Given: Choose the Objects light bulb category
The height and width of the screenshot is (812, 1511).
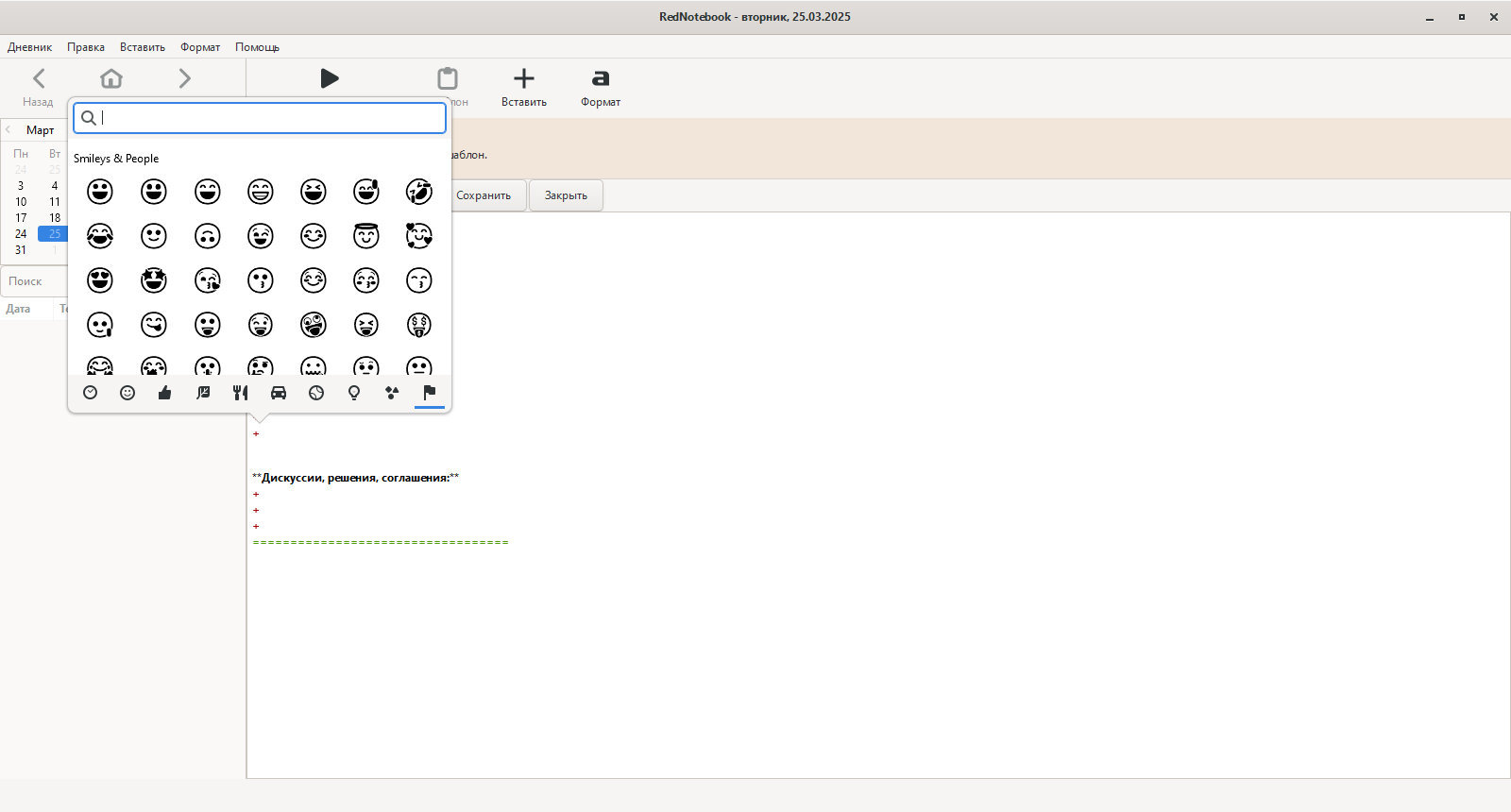Looking at the screenshot, I should tap(354, 393).
